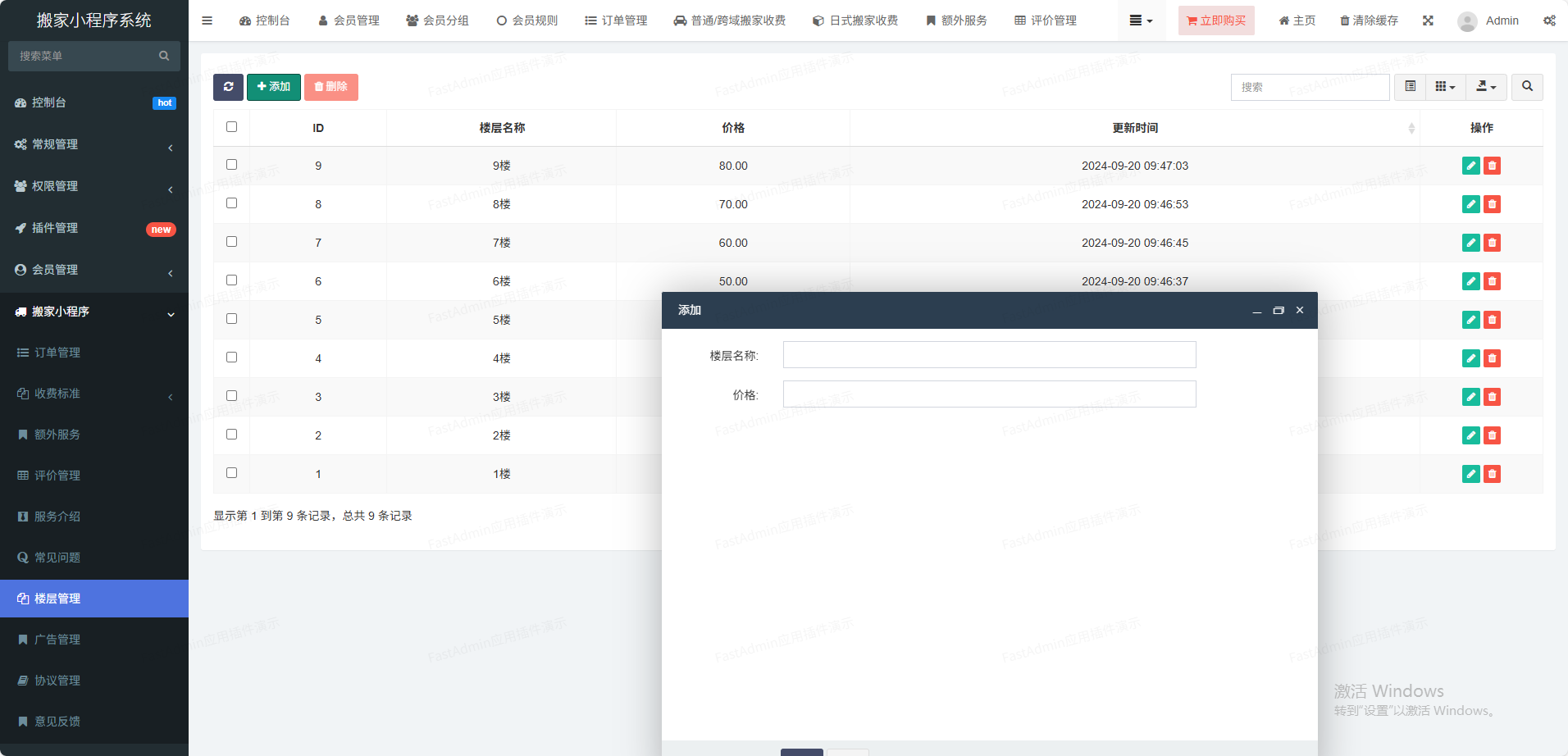Viewport: 1568px width, 756px height.
Task: Check the select-all checkbox in header
Action: tap(231, 127)
